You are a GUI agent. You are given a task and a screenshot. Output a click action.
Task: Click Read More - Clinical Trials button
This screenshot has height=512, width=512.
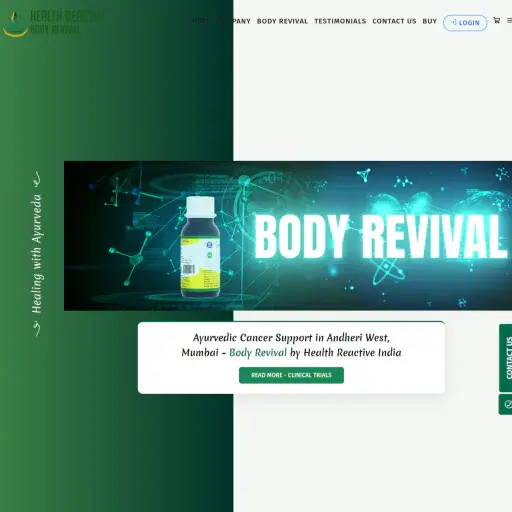[x=291, y=375]
